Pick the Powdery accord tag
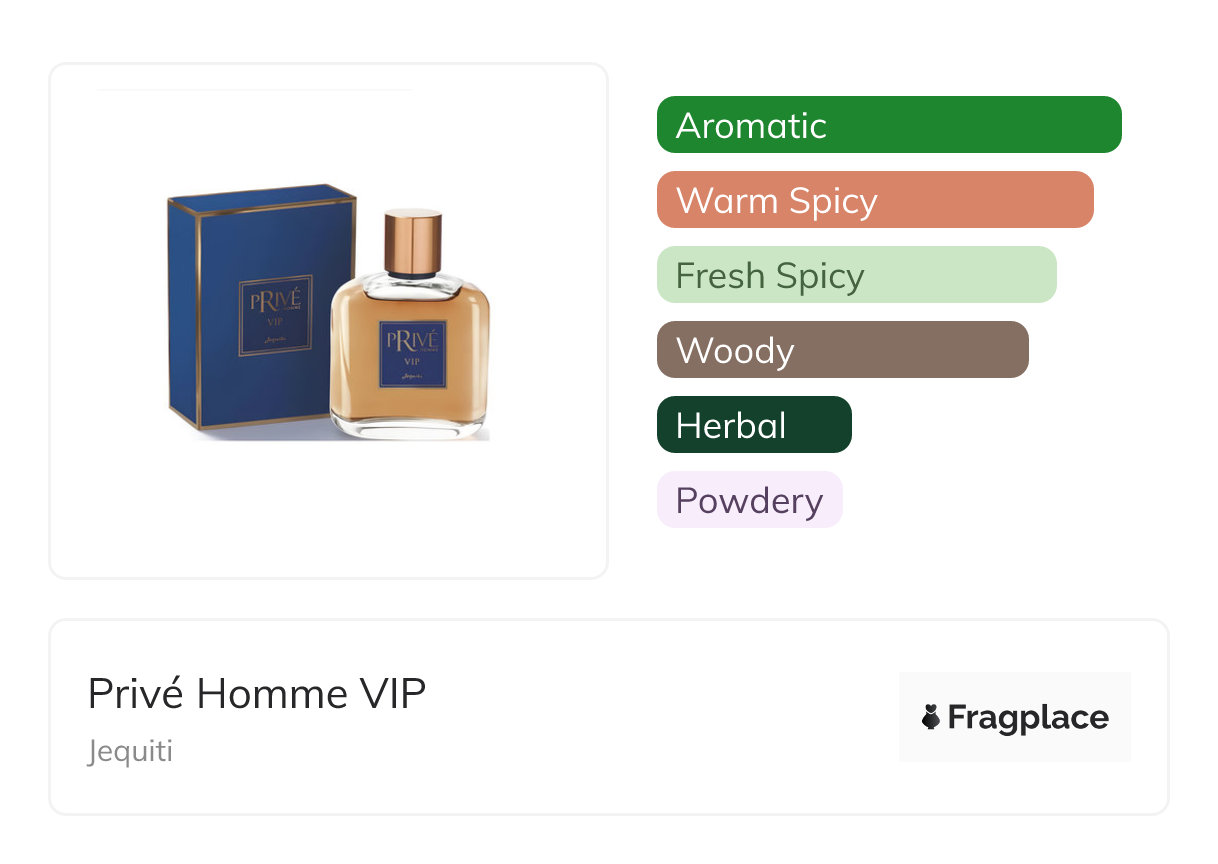The image size is (1218, 864). coord(749,500)
